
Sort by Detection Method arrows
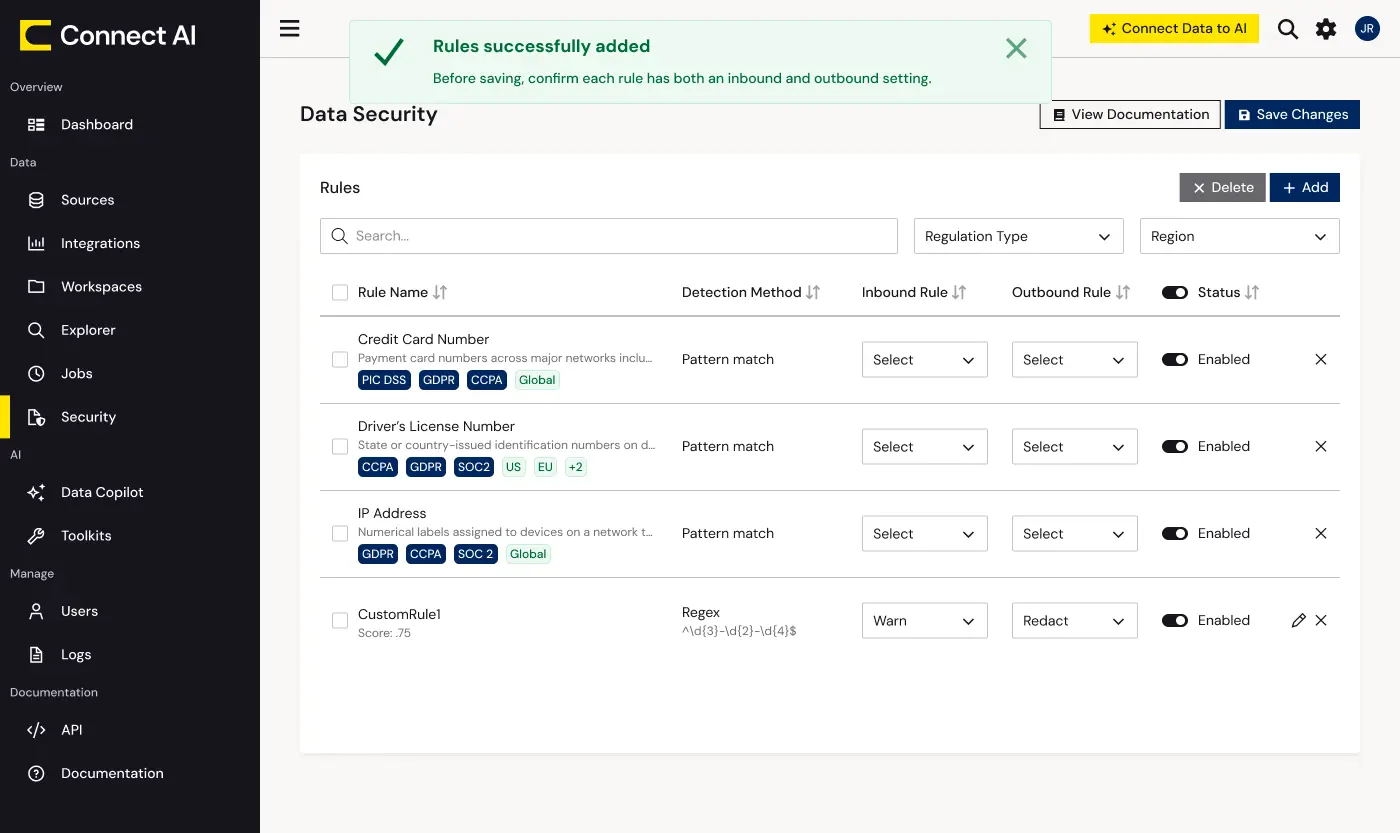point(813,292)
